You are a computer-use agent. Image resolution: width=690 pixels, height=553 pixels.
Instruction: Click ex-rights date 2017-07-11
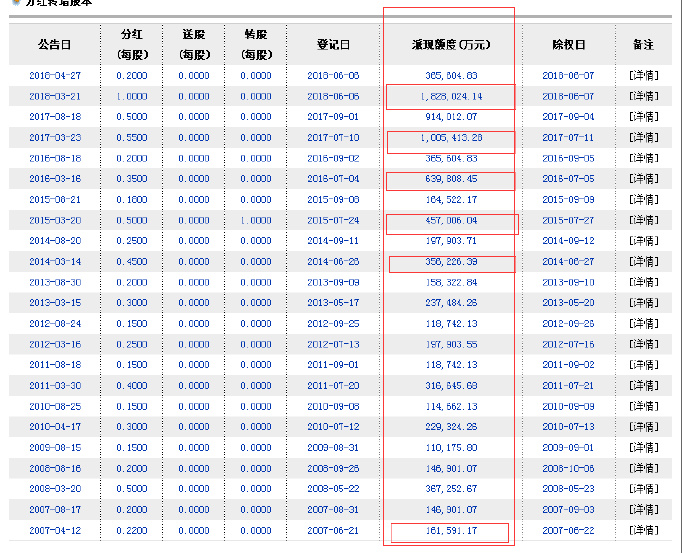tap(568, 138)
